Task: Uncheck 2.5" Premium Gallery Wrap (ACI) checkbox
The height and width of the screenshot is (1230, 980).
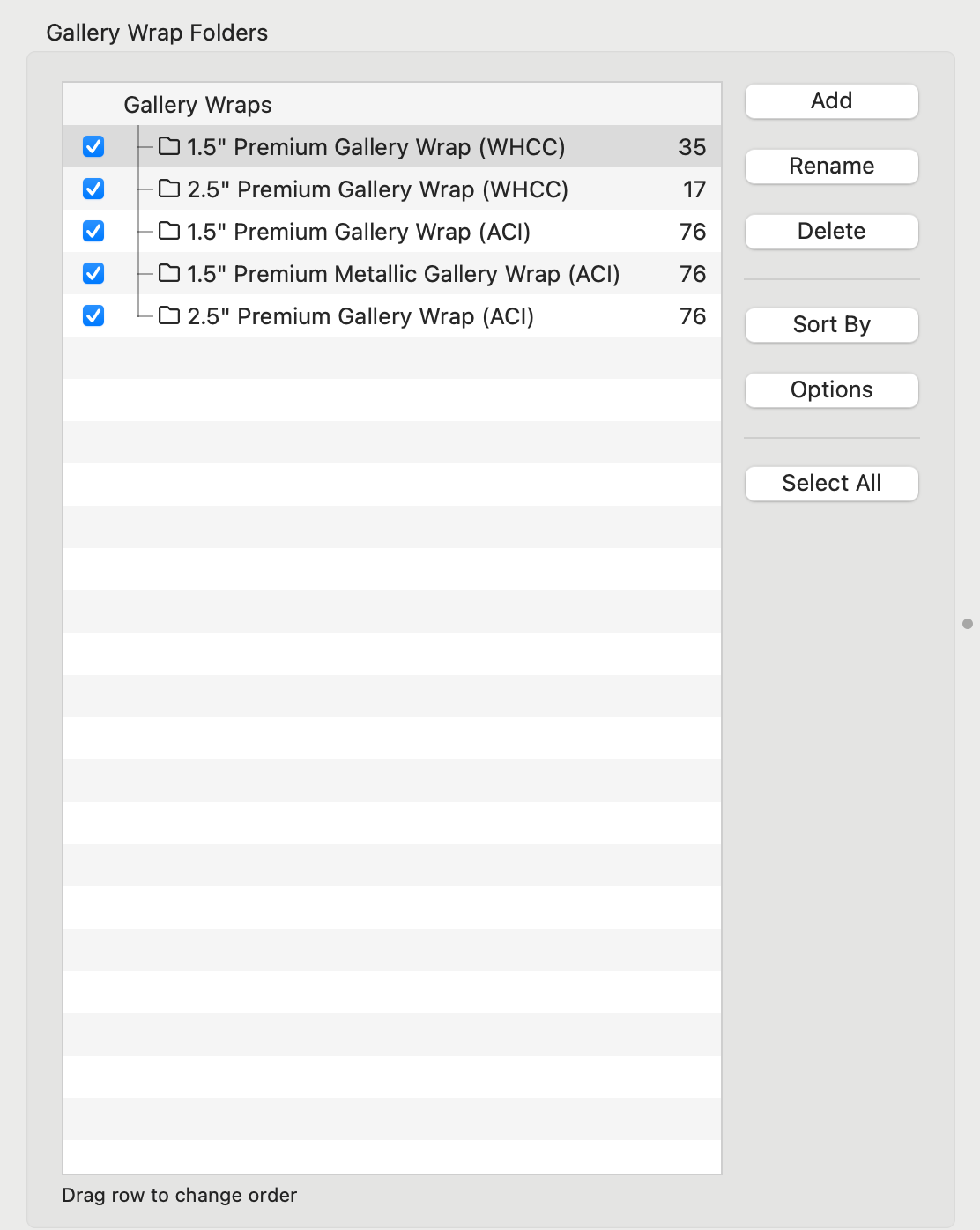Action: [93, 315]
